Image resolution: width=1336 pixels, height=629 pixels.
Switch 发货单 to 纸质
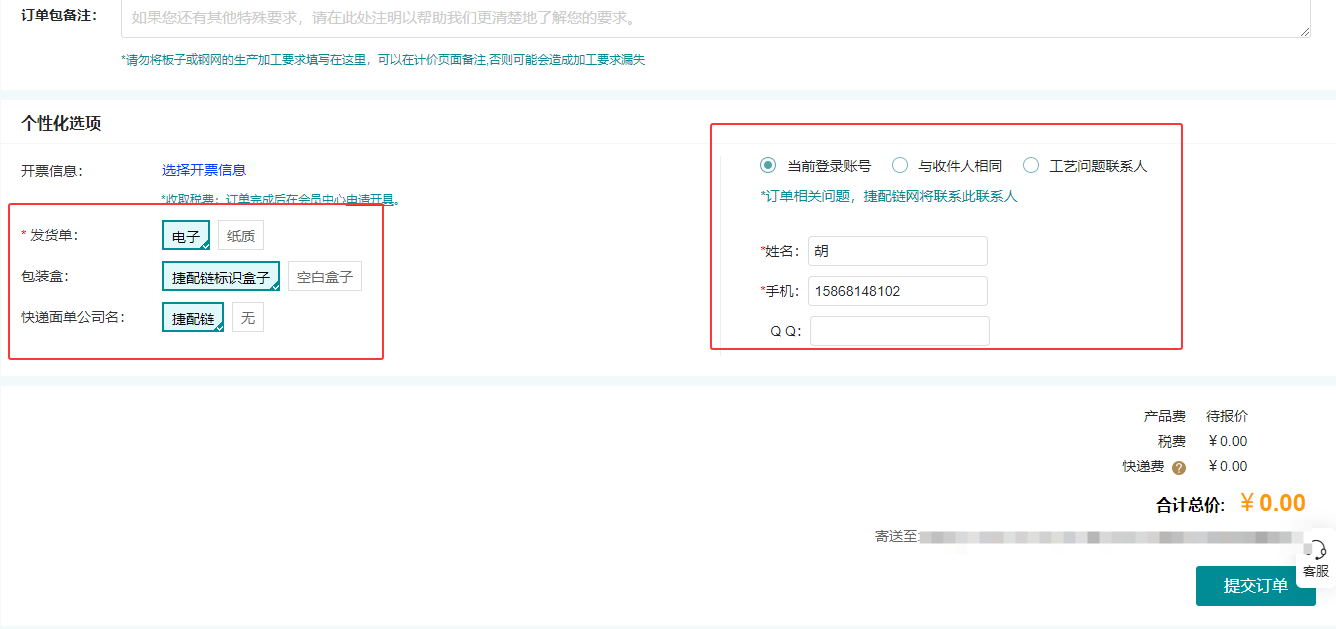(x=241, y=236)
